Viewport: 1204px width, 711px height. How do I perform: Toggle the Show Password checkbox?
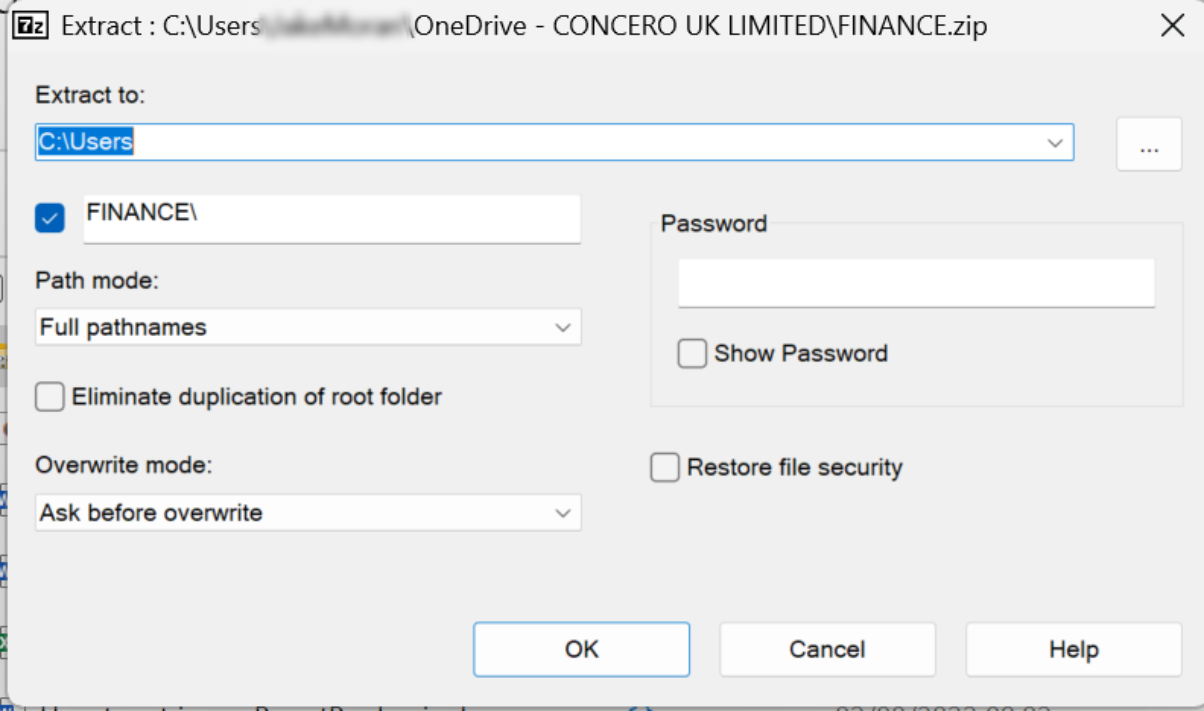pyautogui.click(x=692, y=354)
